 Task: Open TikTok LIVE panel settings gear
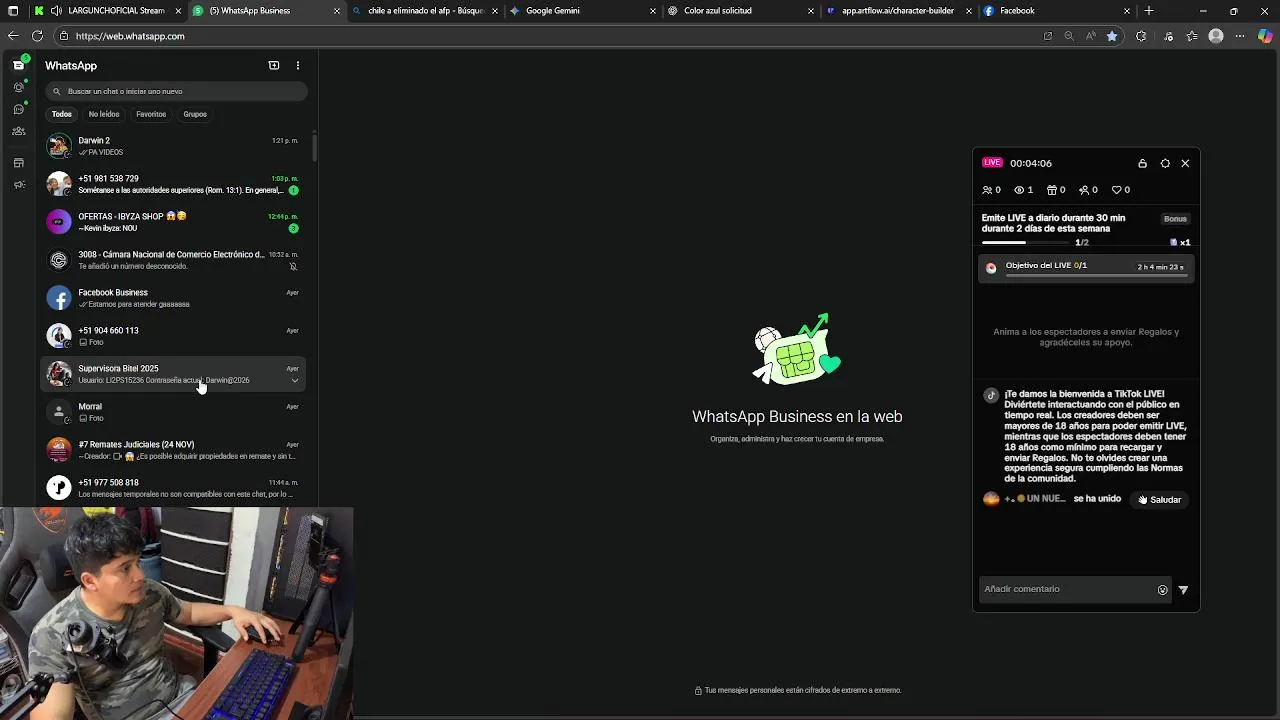coord(1165,163)
